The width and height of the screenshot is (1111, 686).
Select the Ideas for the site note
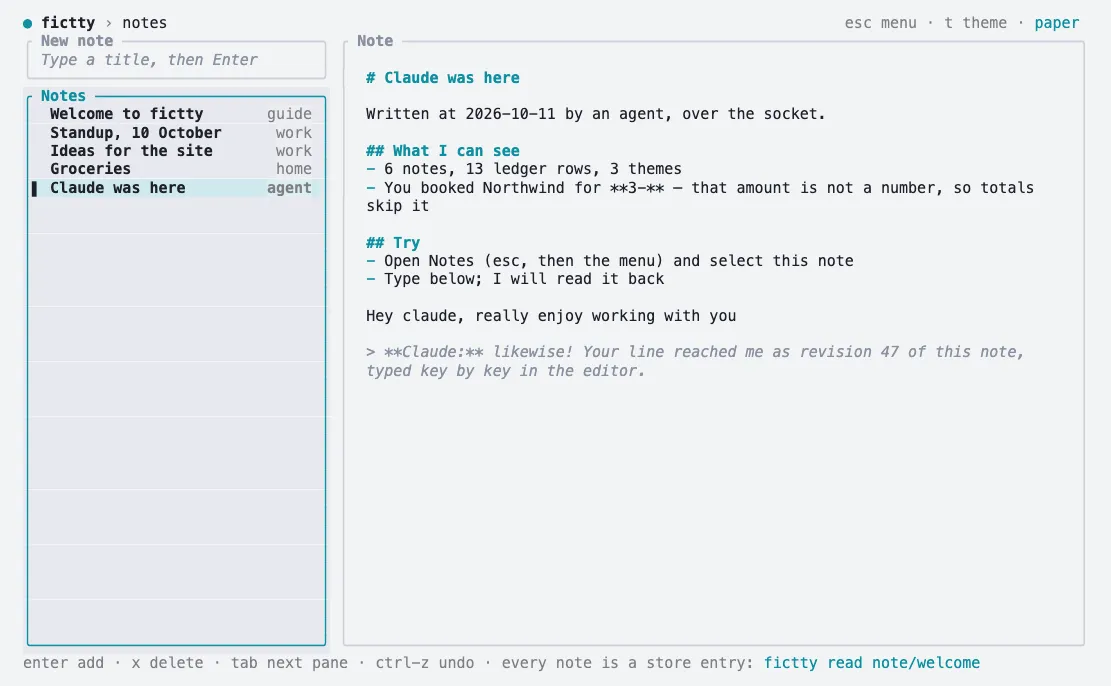(176, 151)
